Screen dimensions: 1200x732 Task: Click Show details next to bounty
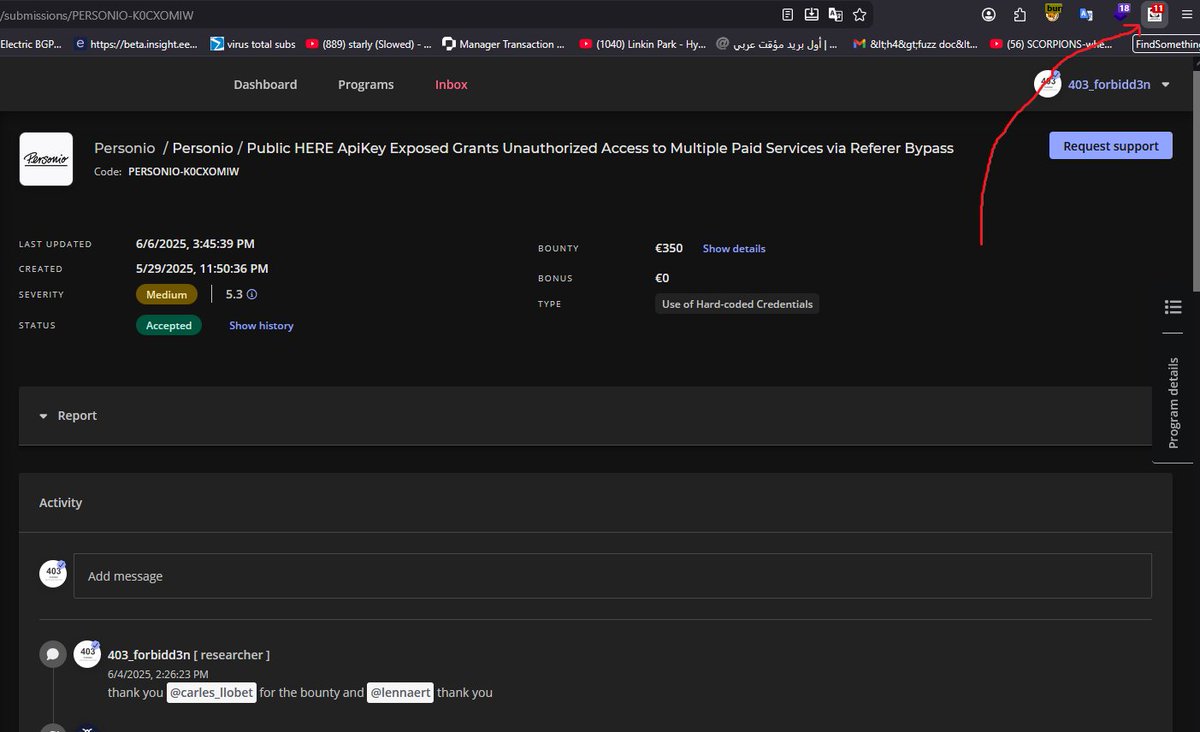point(734,249)
